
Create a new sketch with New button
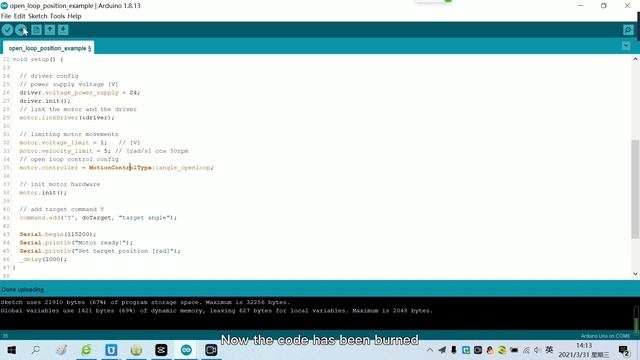(x=36, y=30)
